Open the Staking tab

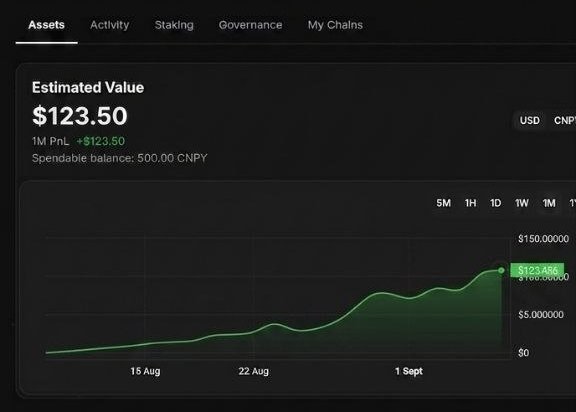(174, 25)
